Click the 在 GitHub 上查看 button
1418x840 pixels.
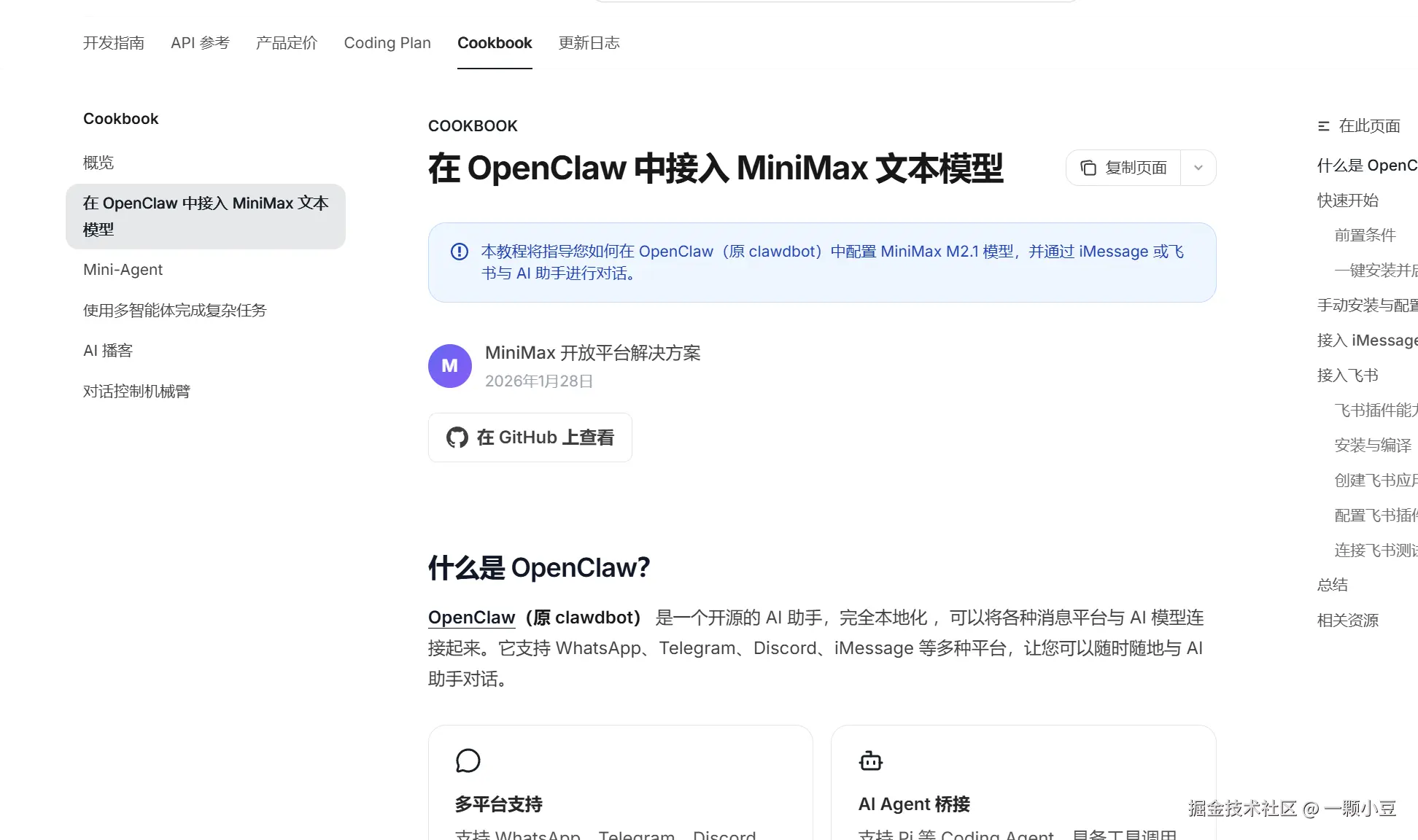(x=530, y=437)
